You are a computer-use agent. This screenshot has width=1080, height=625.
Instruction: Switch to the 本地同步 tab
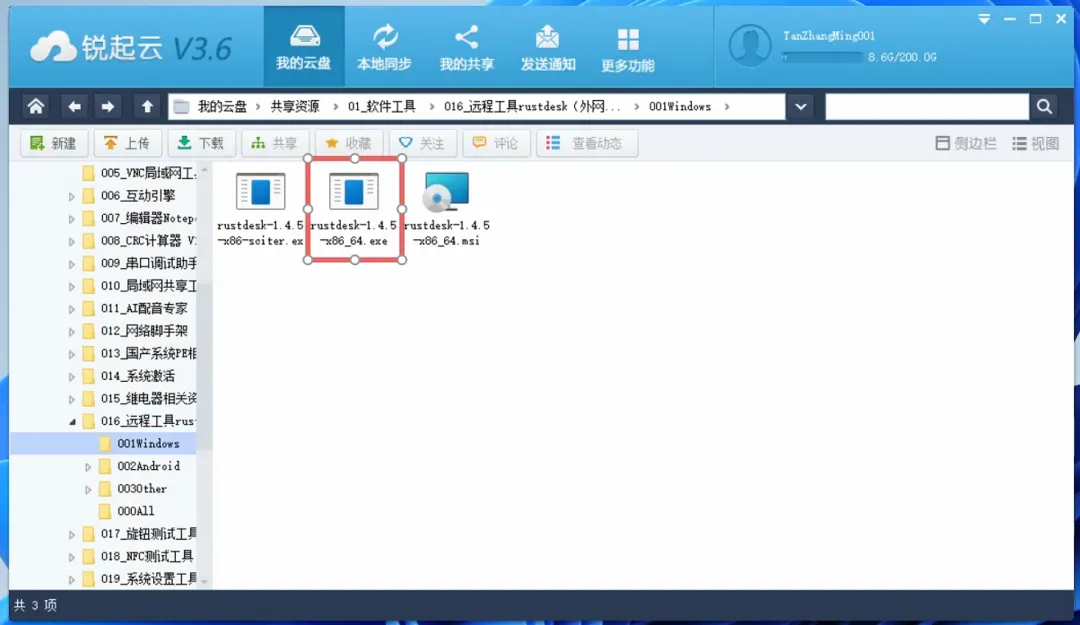pyautogui.click(x=384, y=47)
